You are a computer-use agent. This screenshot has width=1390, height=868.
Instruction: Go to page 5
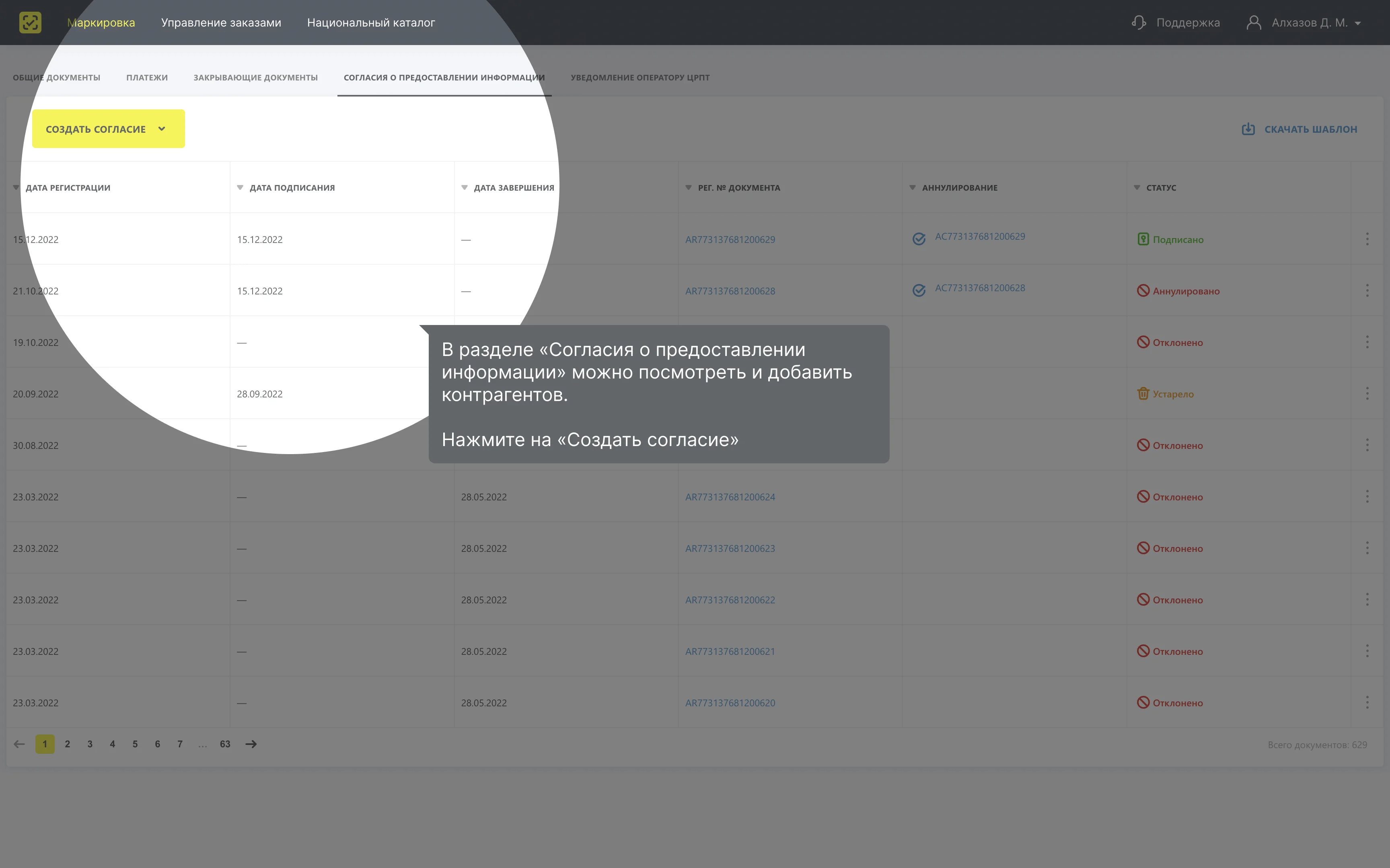pos(135,744)
